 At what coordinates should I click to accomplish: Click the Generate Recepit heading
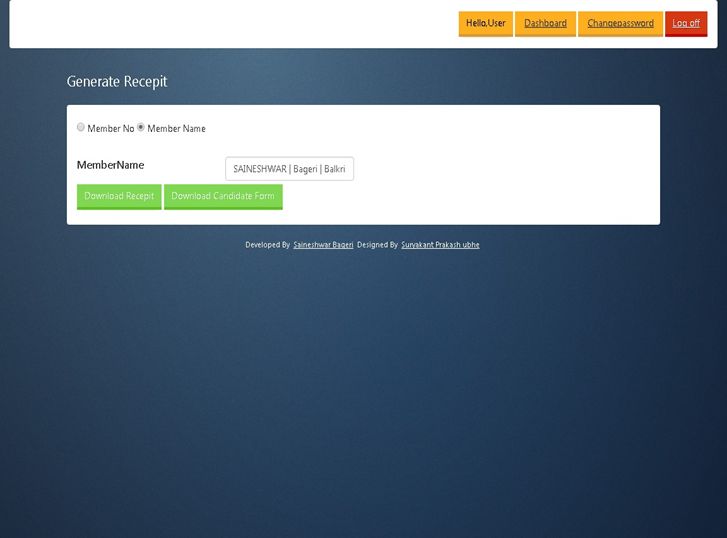pos(117,82)
